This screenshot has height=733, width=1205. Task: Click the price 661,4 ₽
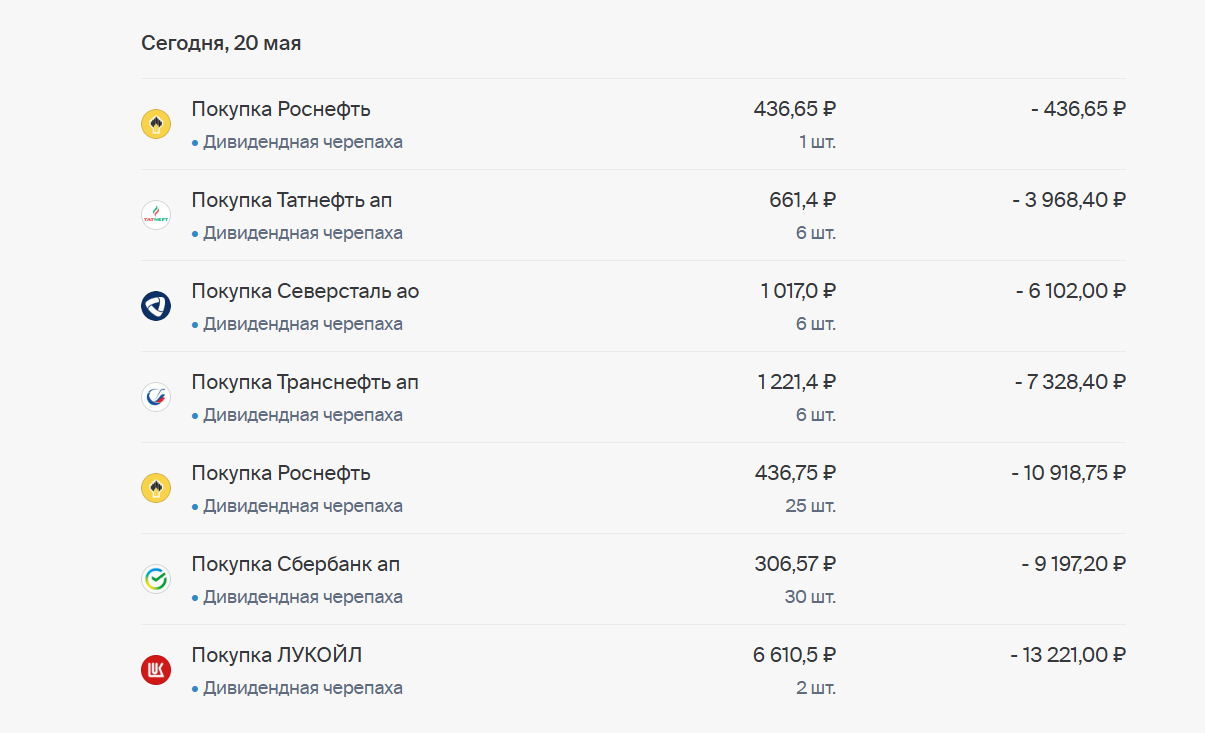click(803, 200)
